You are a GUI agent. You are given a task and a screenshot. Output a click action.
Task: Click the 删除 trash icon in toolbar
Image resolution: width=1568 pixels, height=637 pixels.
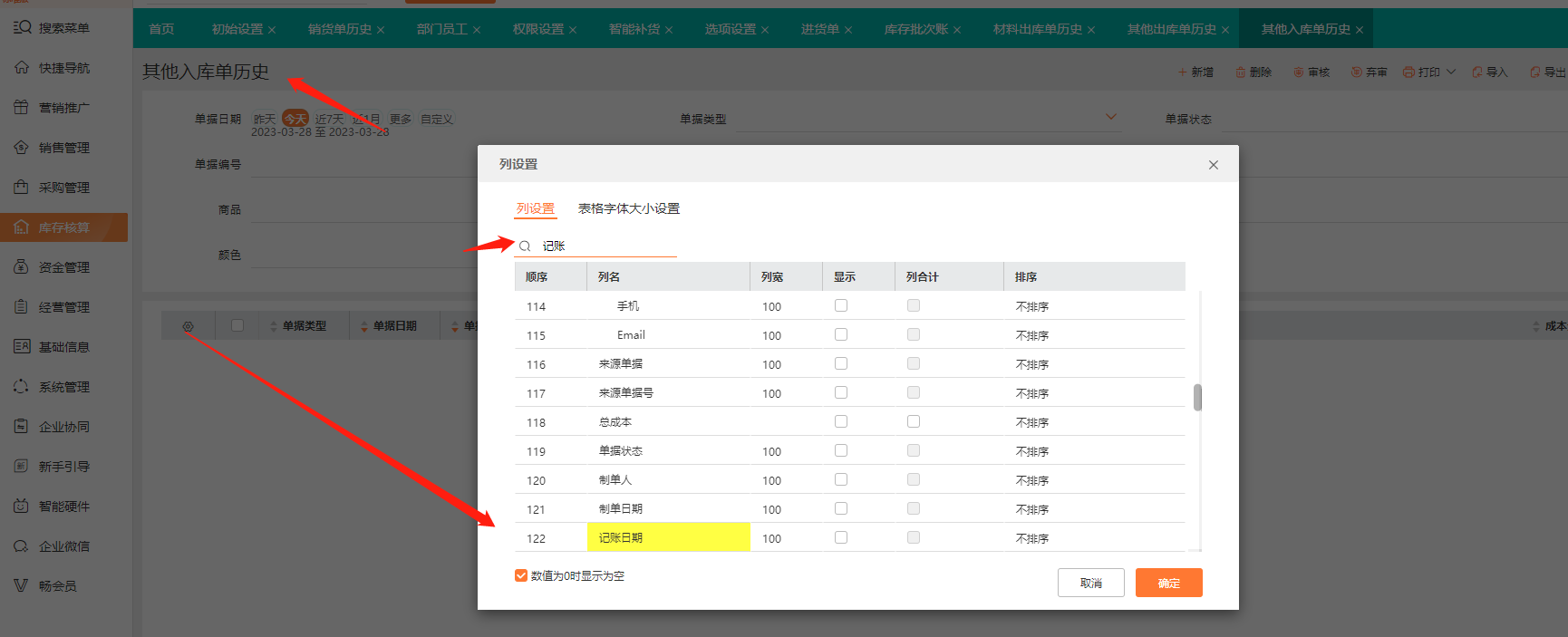click(x=1241, y=72)
